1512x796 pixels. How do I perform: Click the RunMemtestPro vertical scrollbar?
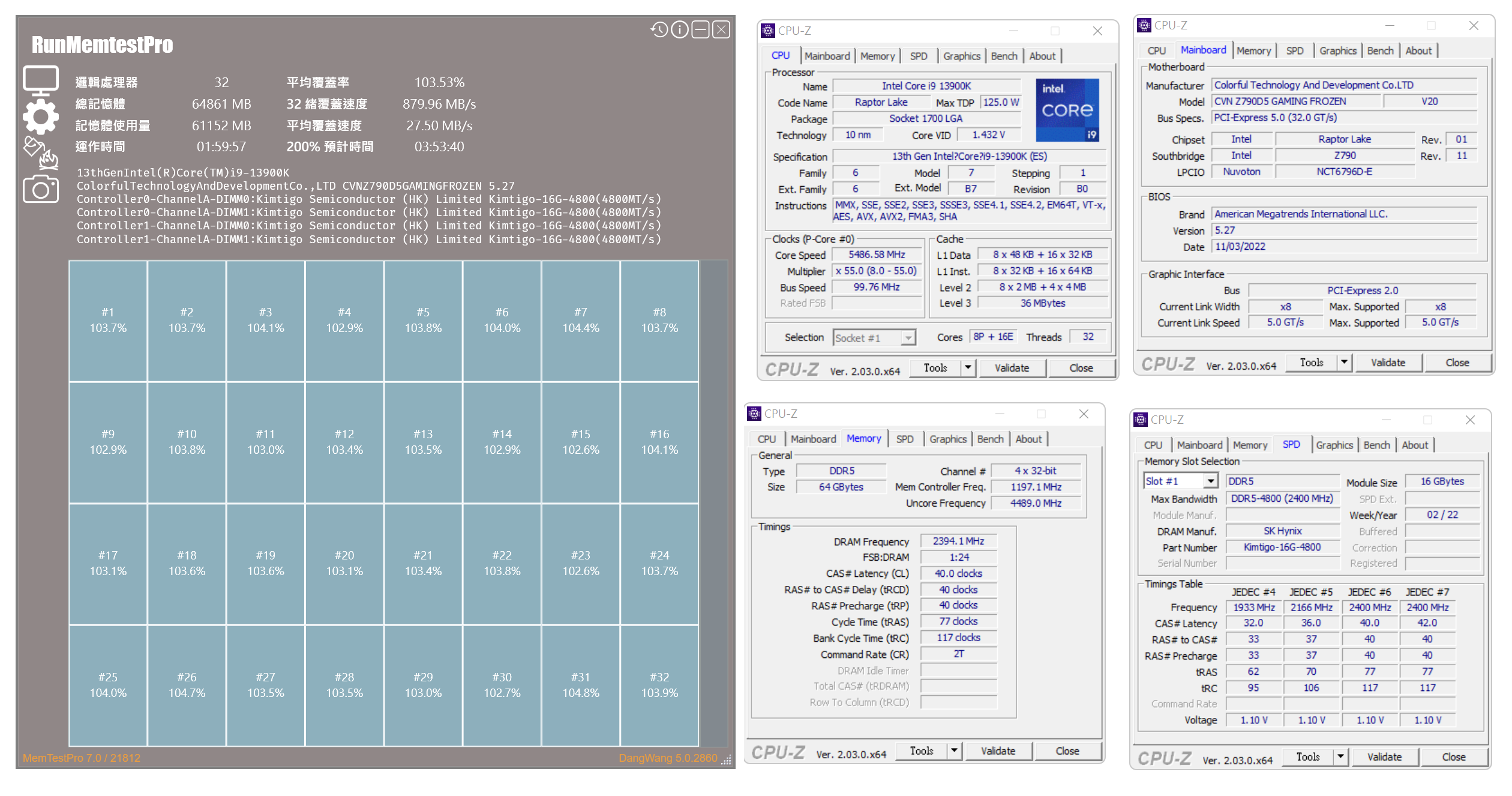[713, 503]
